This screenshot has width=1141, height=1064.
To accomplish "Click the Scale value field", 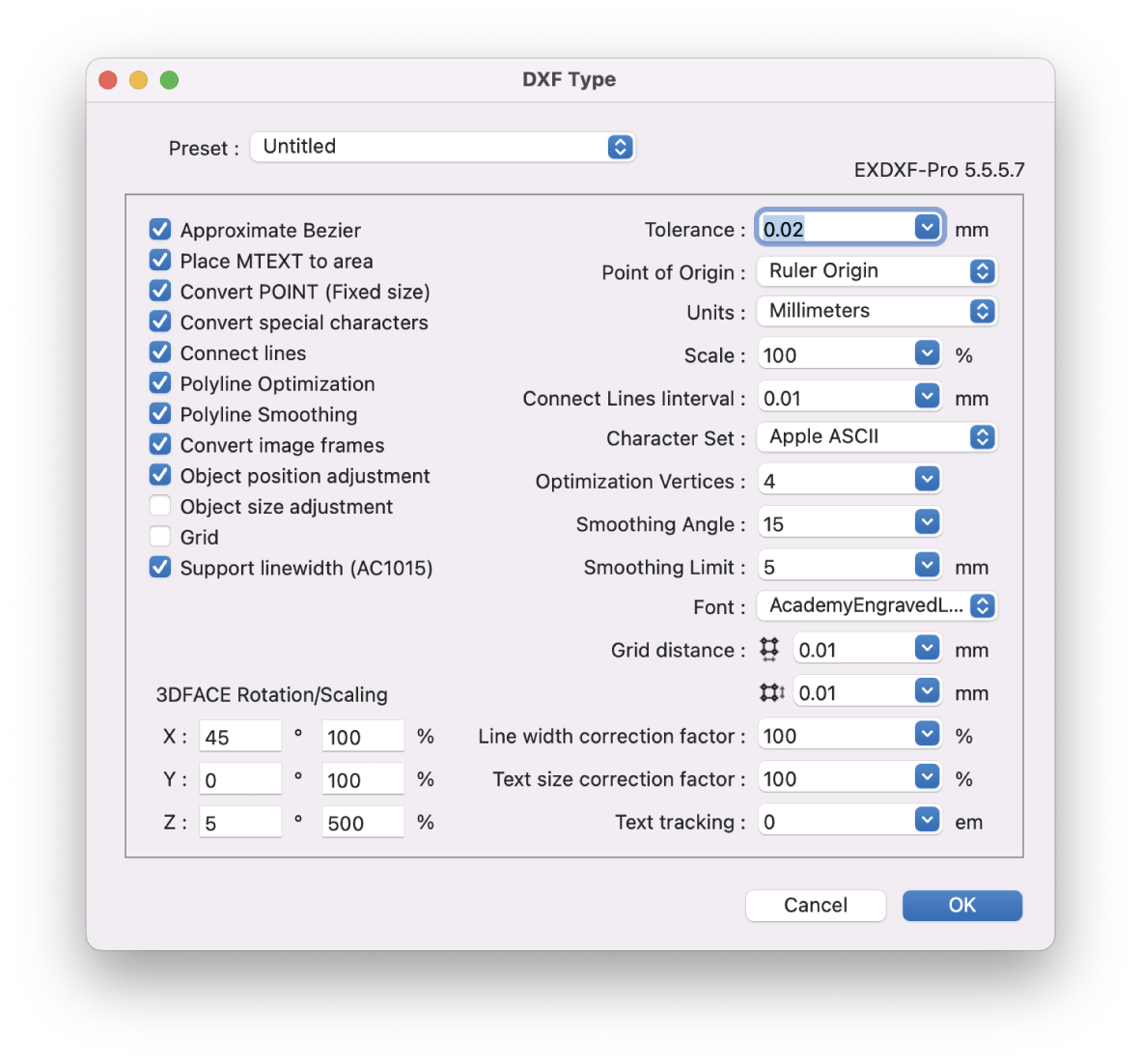I will point(835,355).
